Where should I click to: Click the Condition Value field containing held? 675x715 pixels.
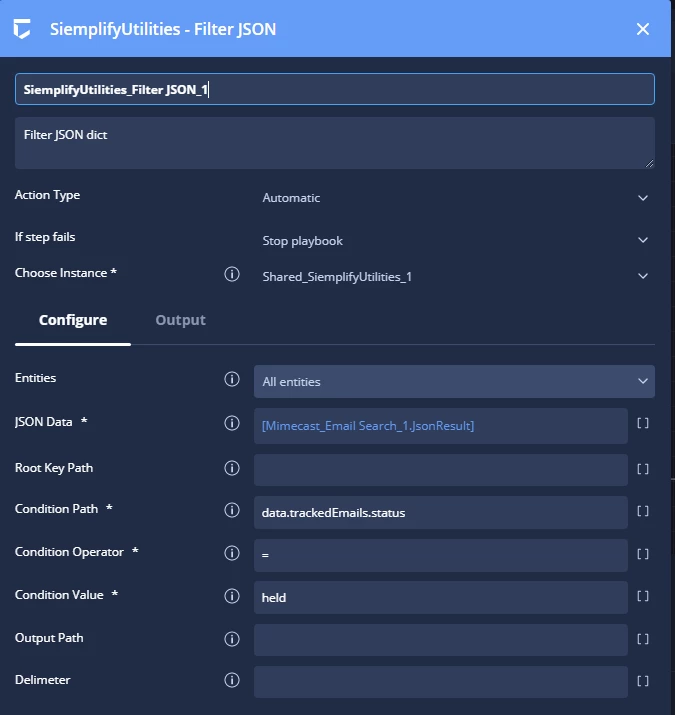click(441, 597)
